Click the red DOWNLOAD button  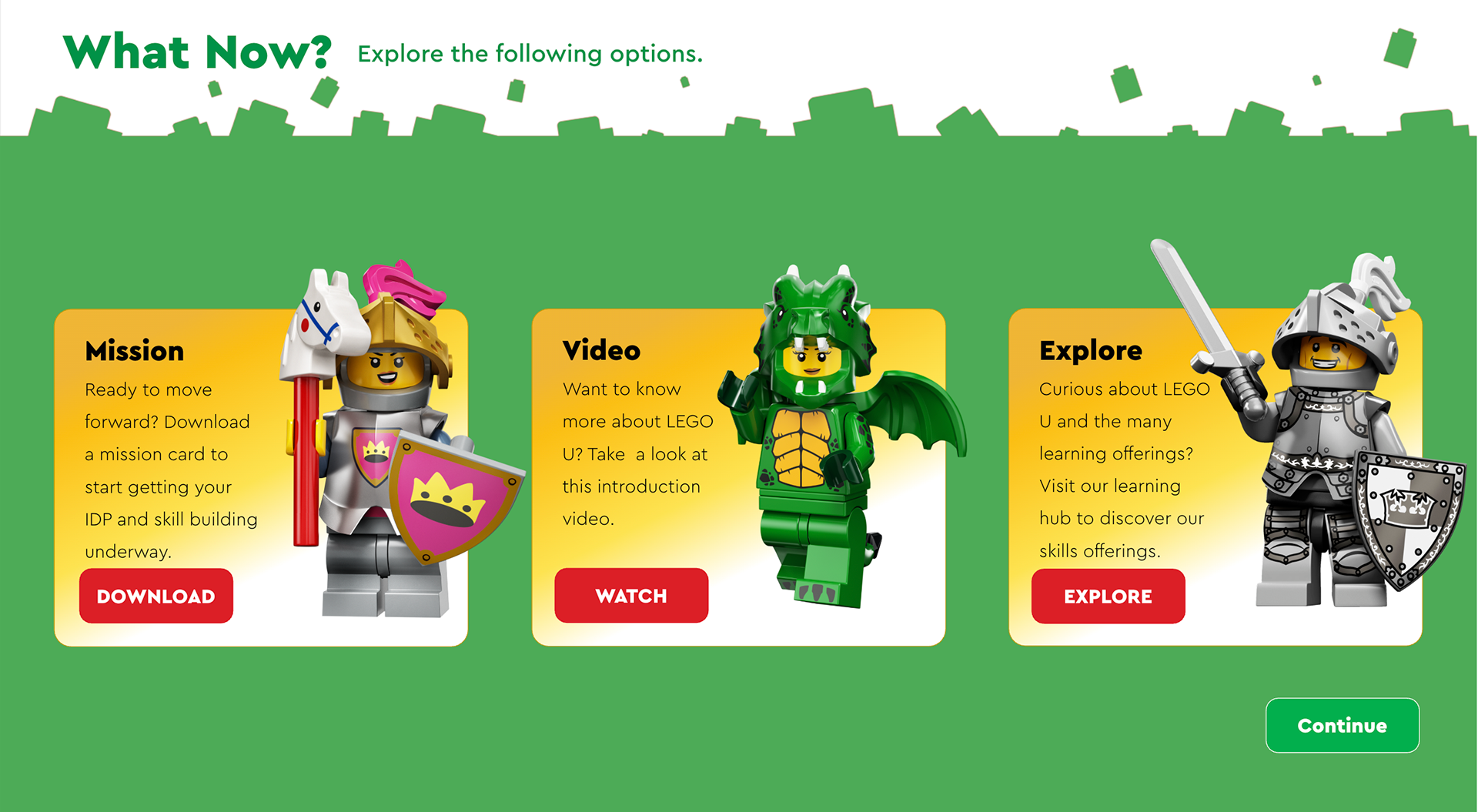[x=156, y=596]
